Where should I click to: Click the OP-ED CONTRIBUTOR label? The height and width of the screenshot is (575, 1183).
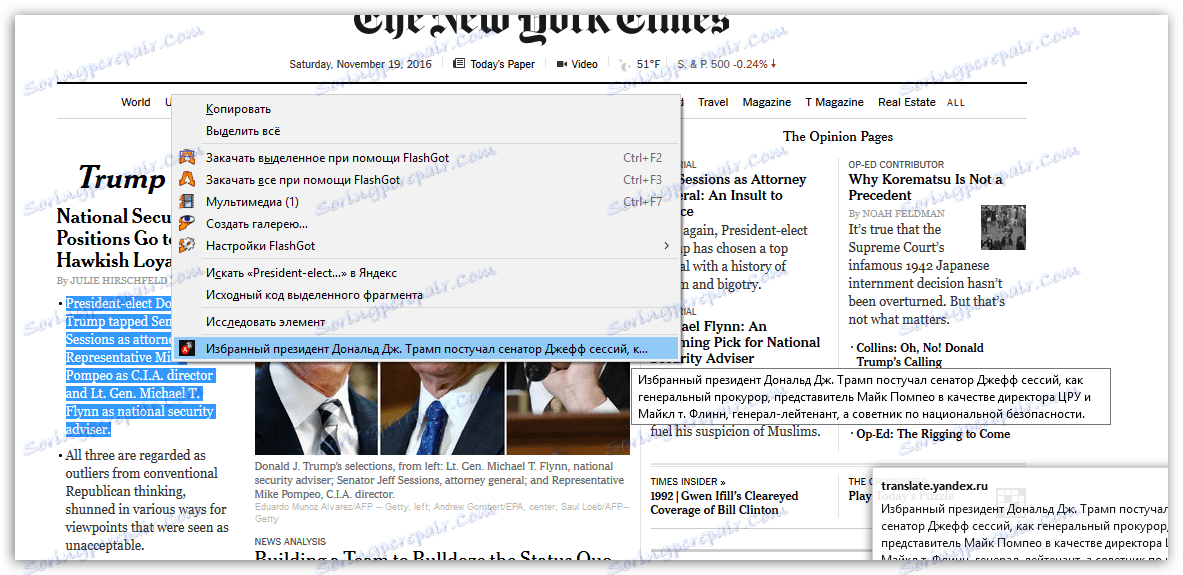click(x=896, y=165)
